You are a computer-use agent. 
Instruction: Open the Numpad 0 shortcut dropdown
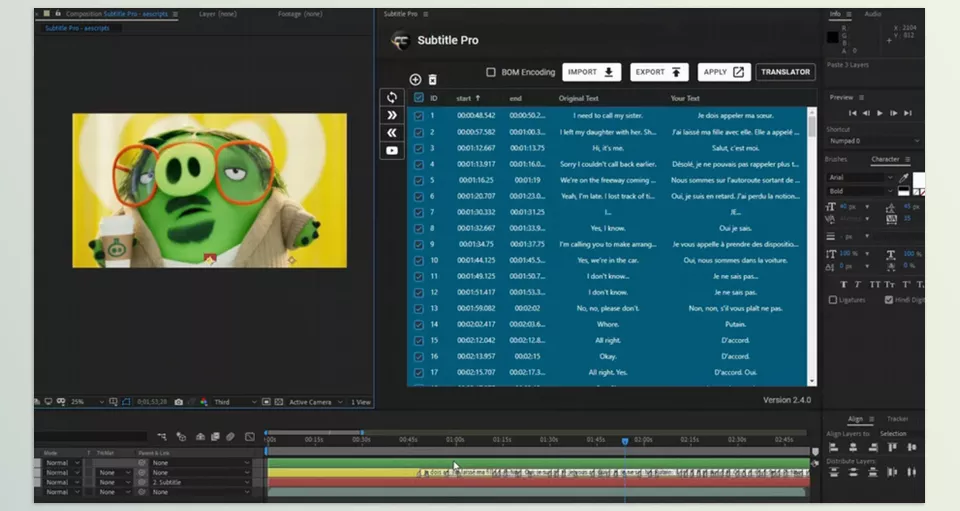874,141
